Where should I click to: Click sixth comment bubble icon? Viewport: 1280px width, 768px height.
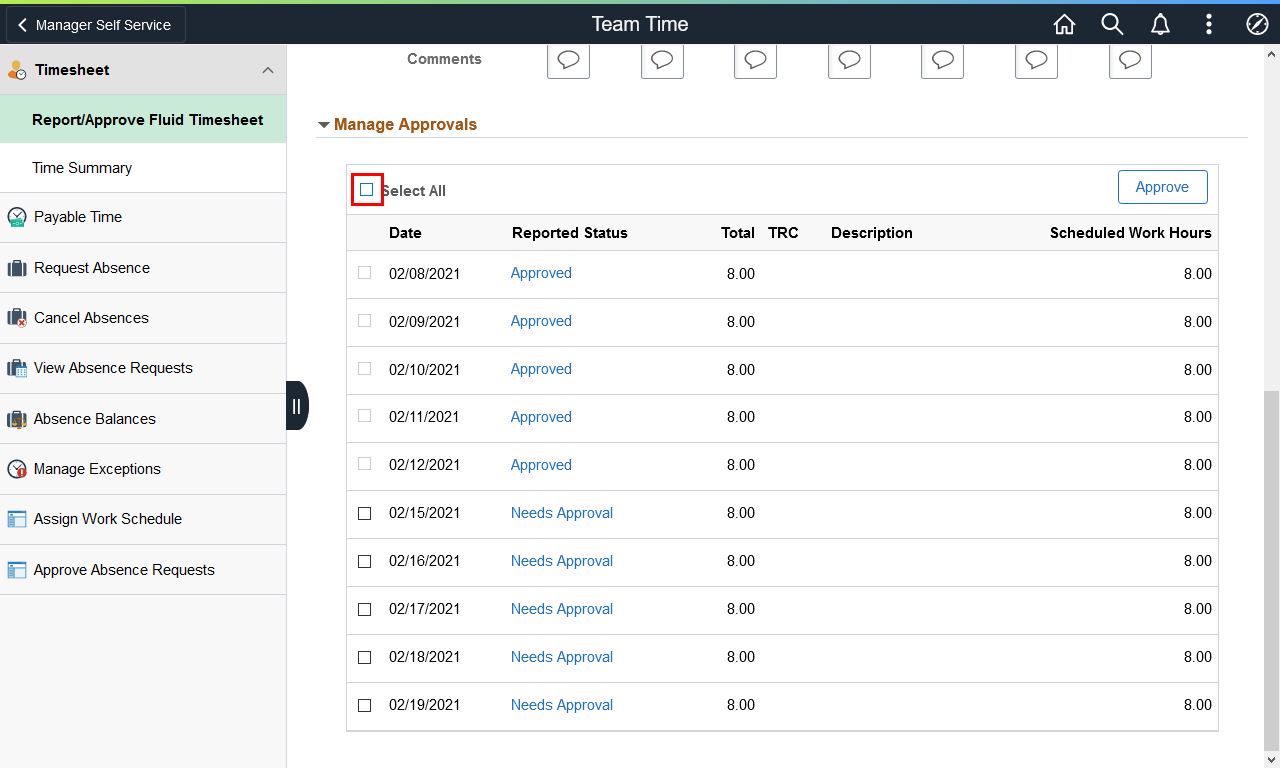[x=1037, y=60]
